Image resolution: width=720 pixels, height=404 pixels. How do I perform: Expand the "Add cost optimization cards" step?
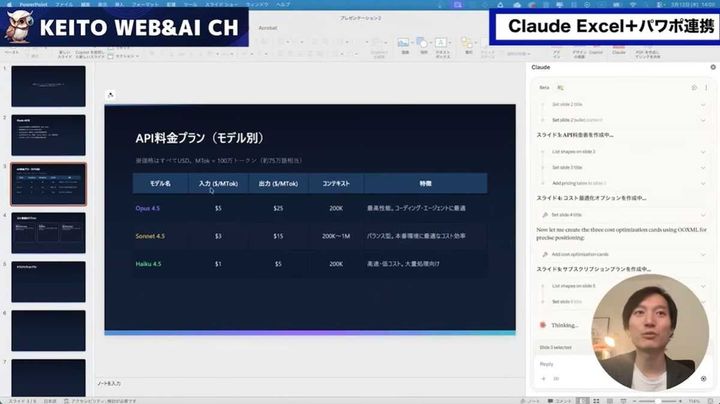623,254
